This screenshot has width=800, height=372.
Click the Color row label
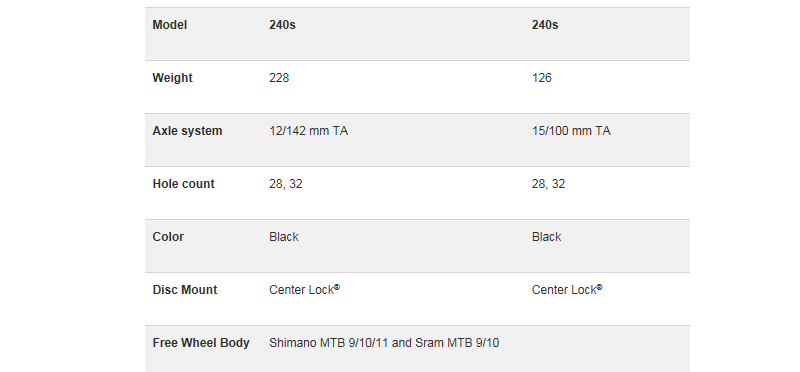[x=168, y=237]
